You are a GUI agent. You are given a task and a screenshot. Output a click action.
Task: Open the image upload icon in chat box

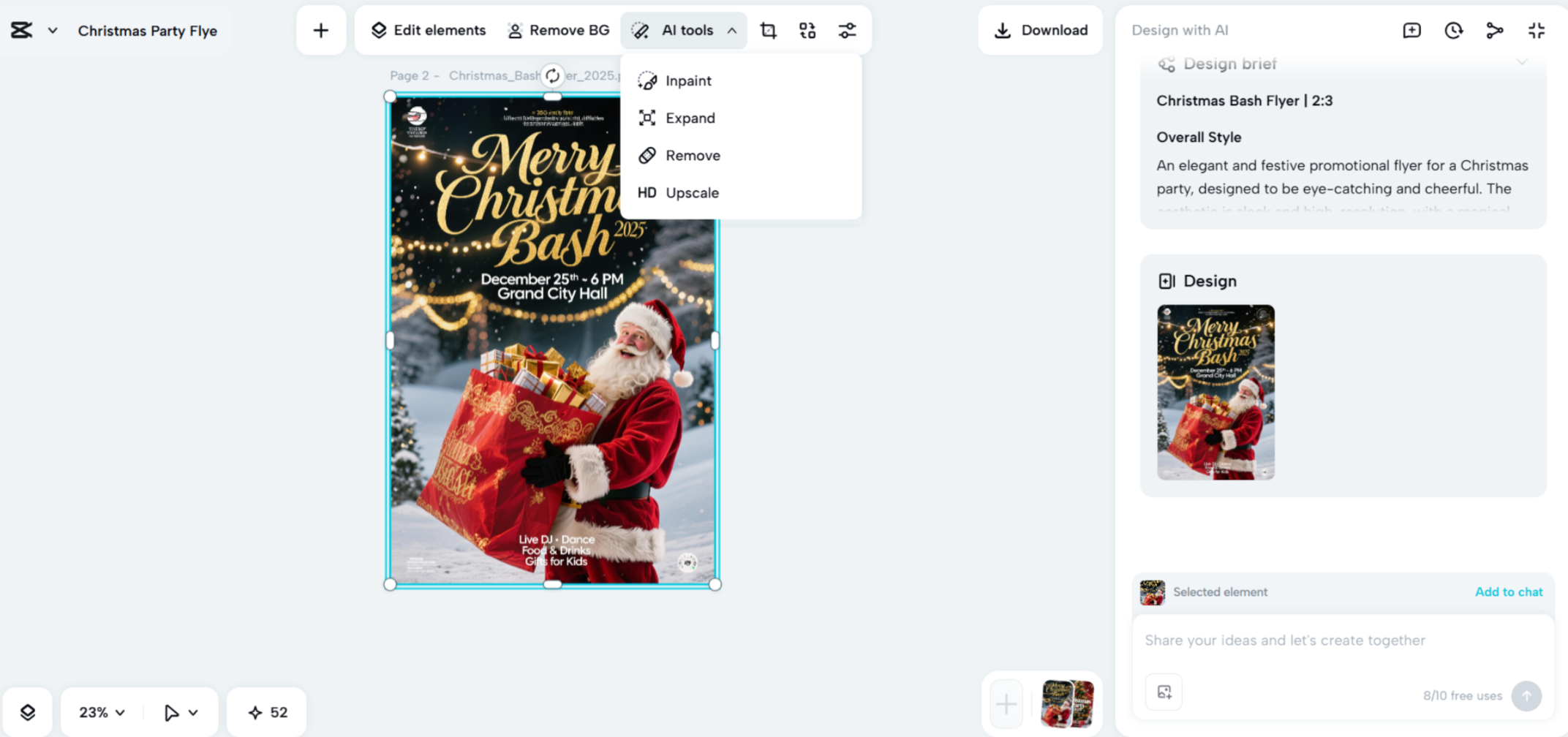1163,692
